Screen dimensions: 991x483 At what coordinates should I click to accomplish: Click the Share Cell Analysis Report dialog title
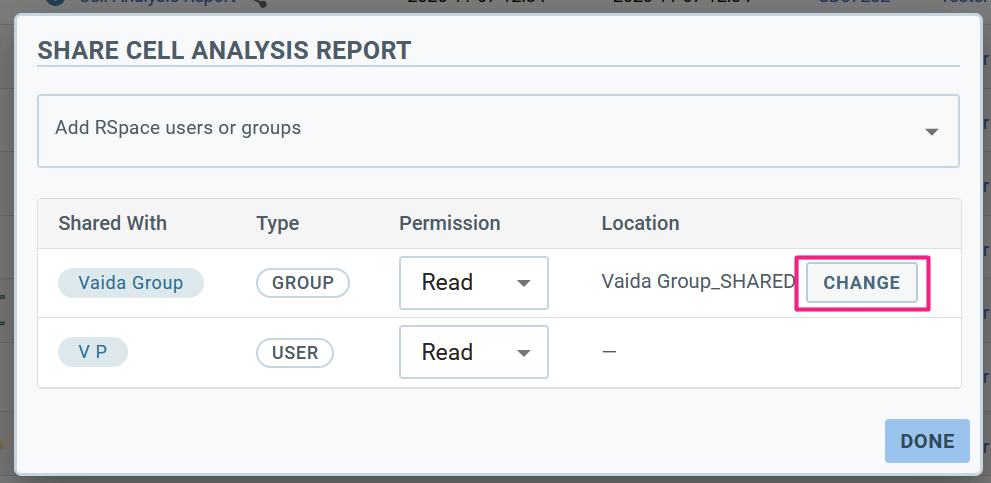[224, 50]
